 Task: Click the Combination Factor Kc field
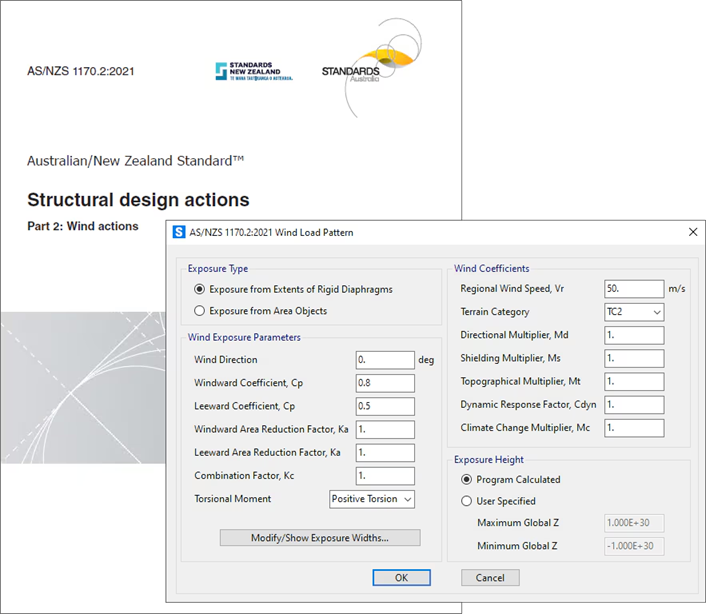tap(384, 476)
